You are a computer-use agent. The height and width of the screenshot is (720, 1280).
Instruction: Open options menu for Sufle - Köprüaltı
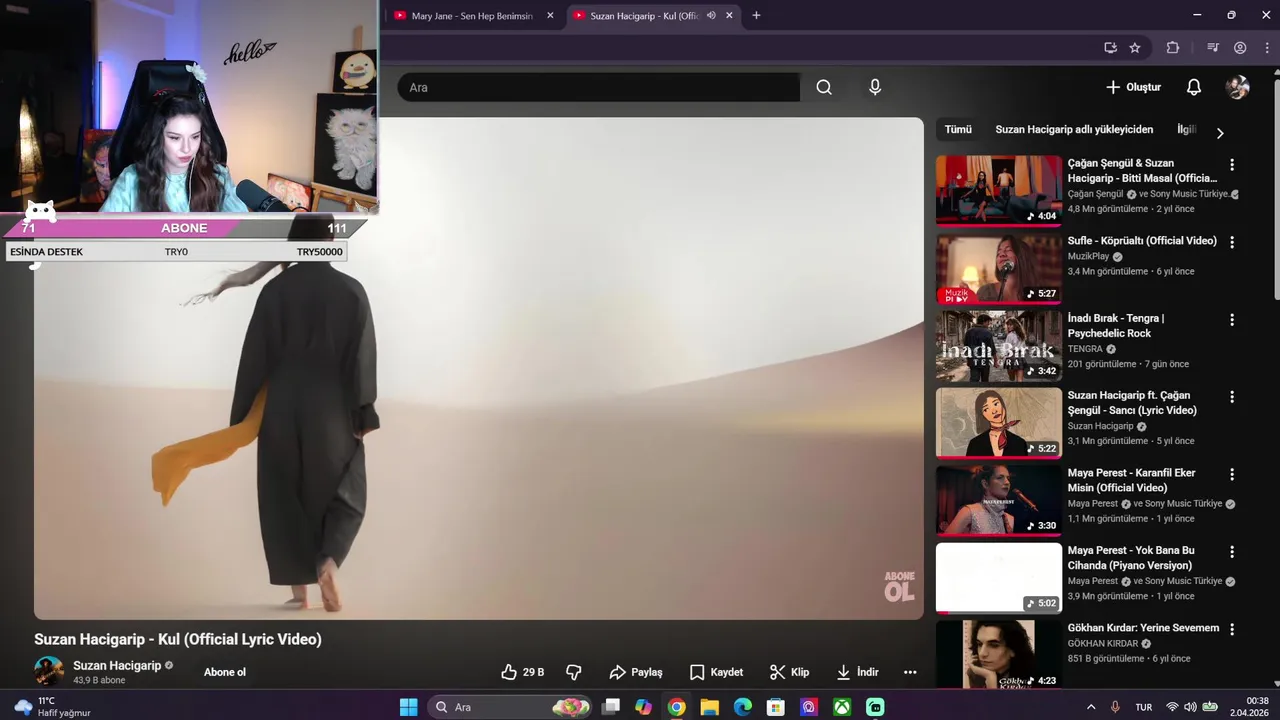coord(1232,242)
